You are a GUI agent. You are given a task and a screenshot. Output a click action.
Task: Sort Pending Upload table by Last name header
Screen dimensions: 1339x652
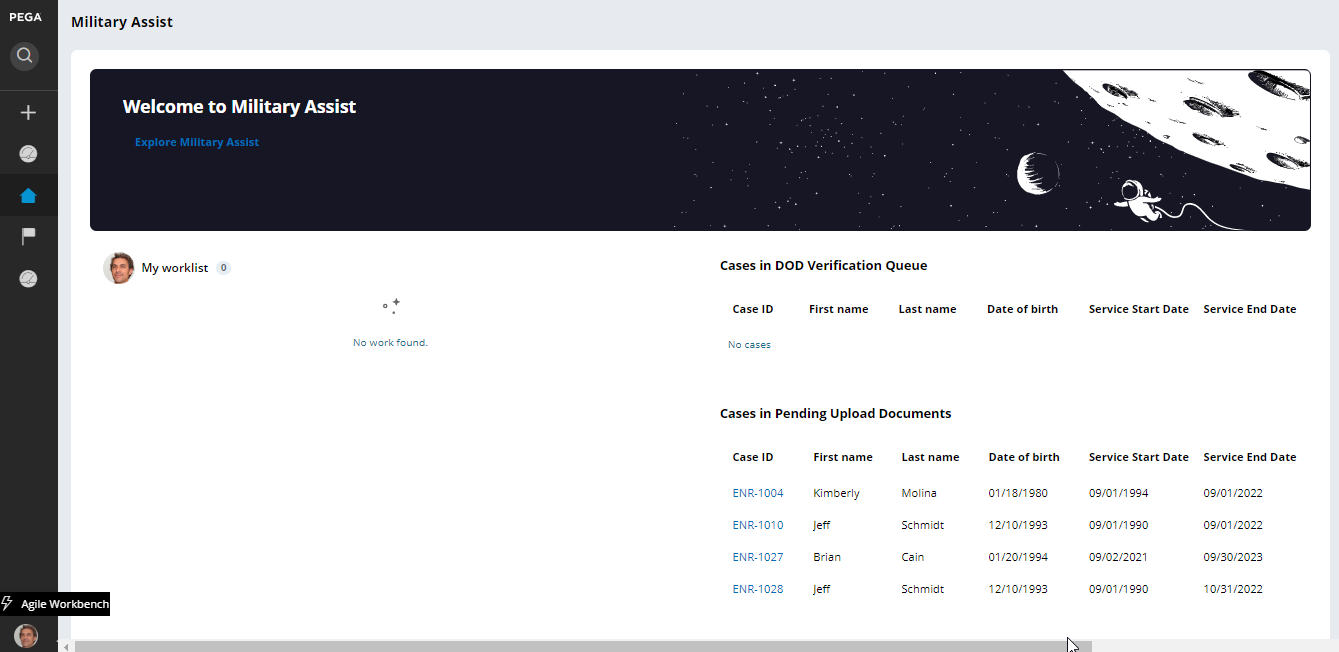click(x=930, y=457)
